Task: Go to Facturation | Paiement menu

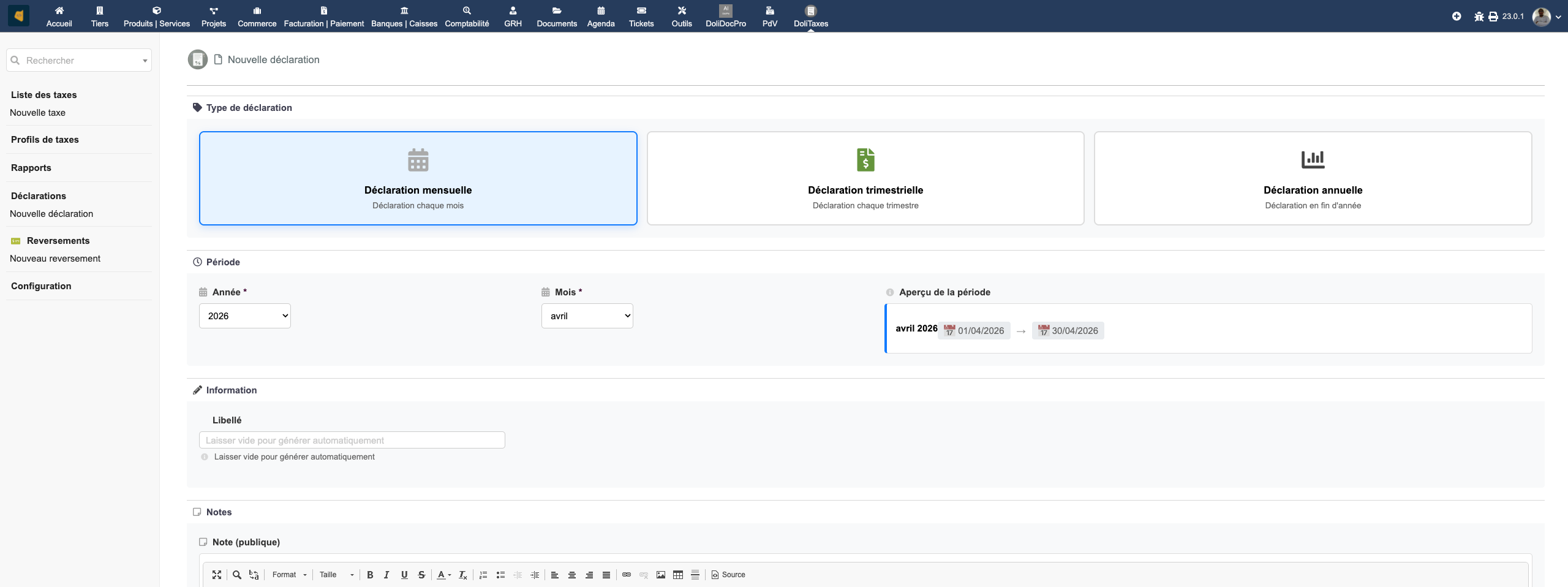Action: (323, 17)
